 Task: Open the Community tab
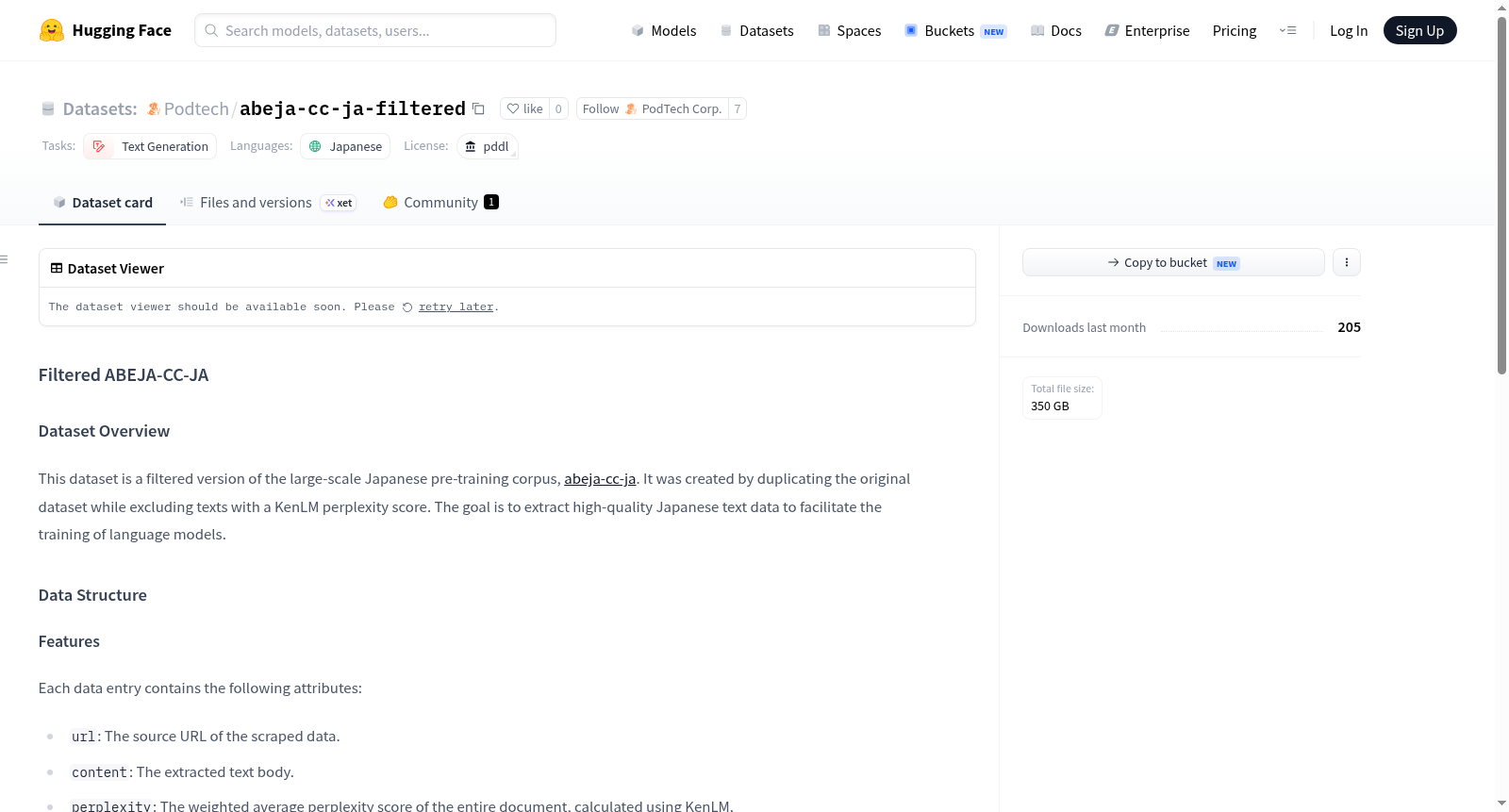coord(440,203)
